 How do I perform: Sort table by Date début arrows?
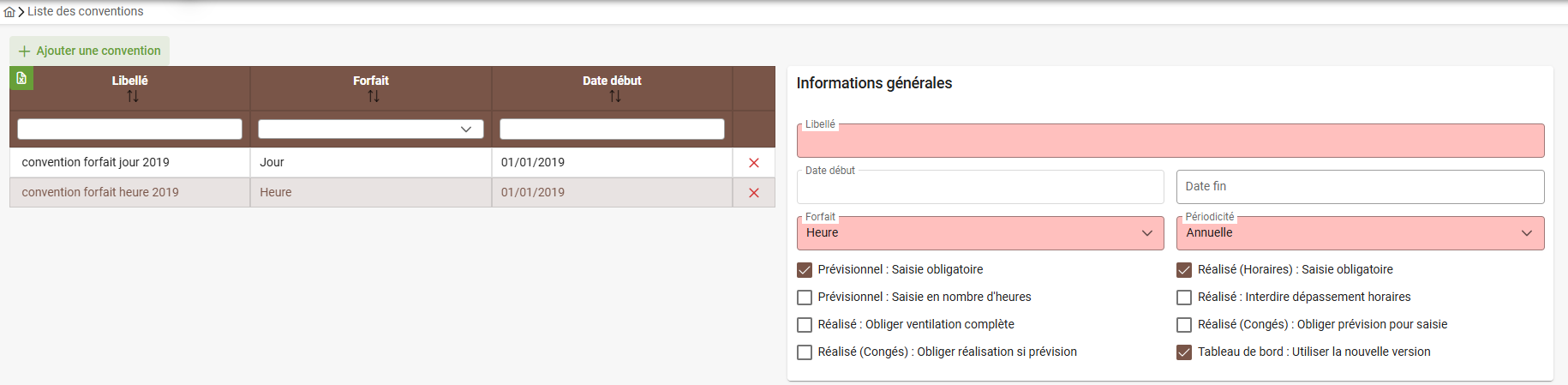point(614,97)
